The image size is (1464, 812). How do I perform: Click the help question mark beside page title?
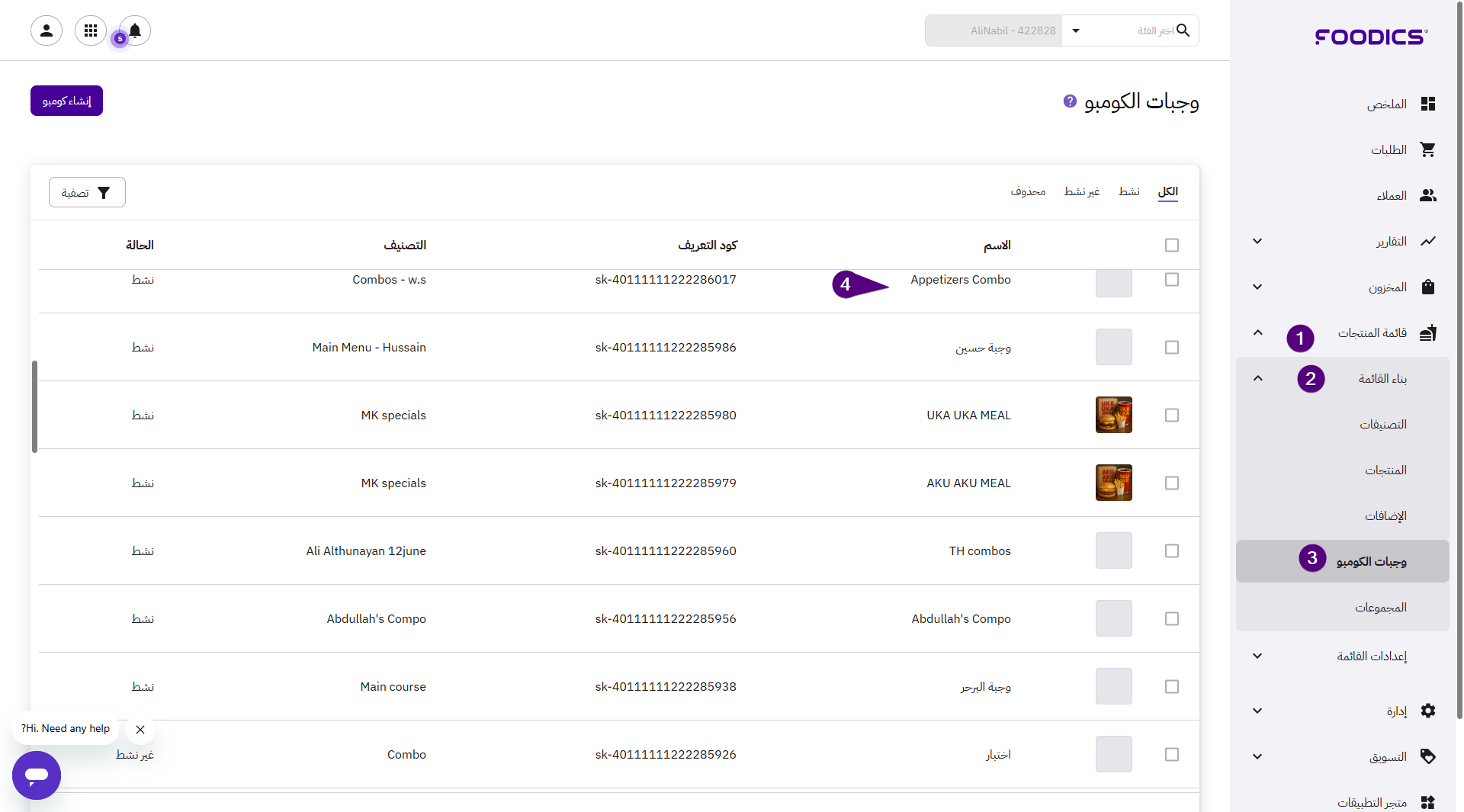pos(1070,101)
